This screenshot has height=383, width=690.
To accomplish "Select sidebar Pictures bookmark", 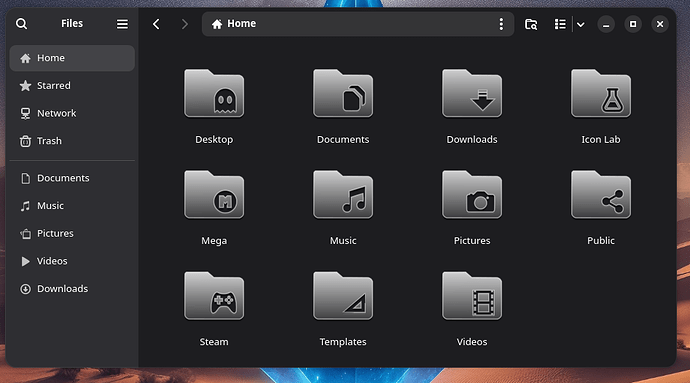I will click(72, 234).
